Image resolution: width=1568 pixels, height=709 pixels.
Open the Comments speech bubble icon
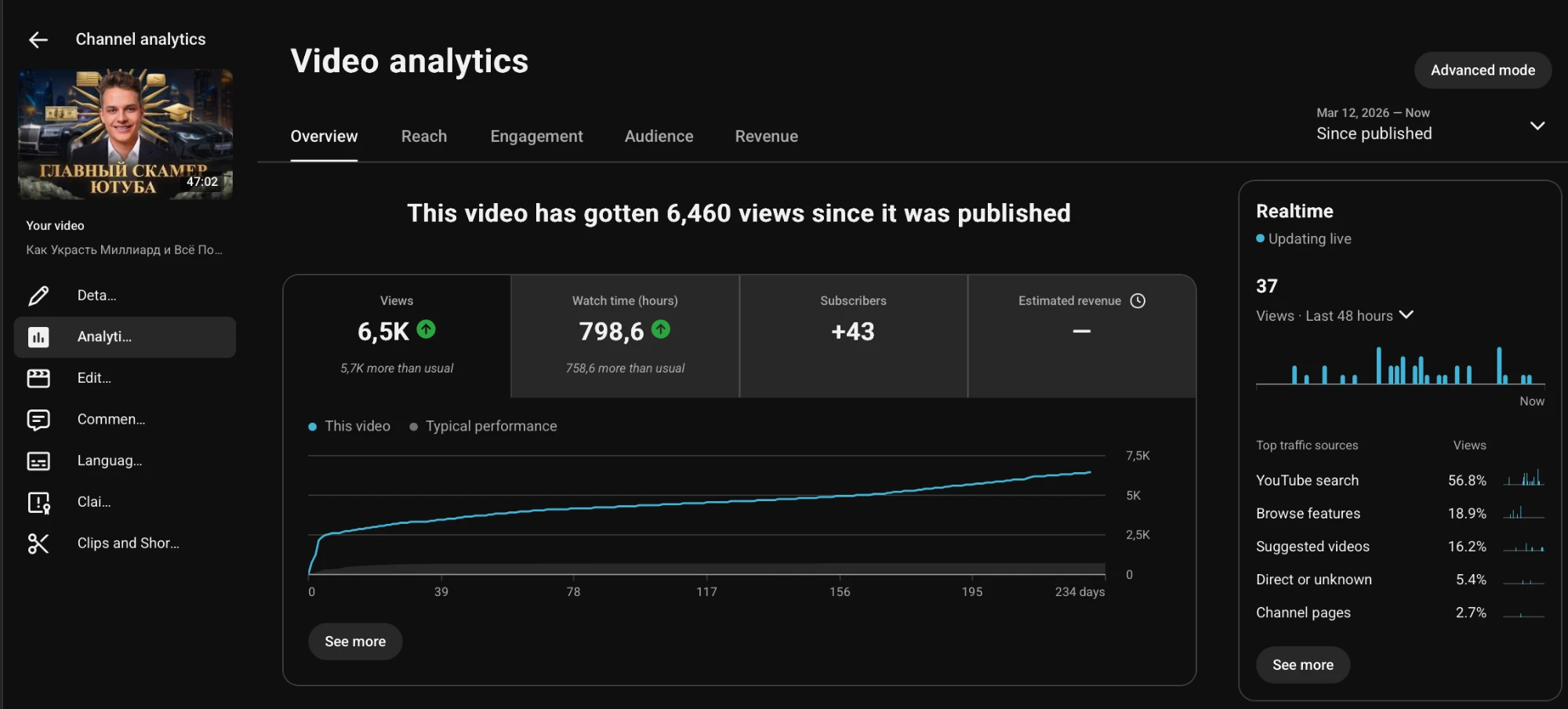(x=38, y=420)
